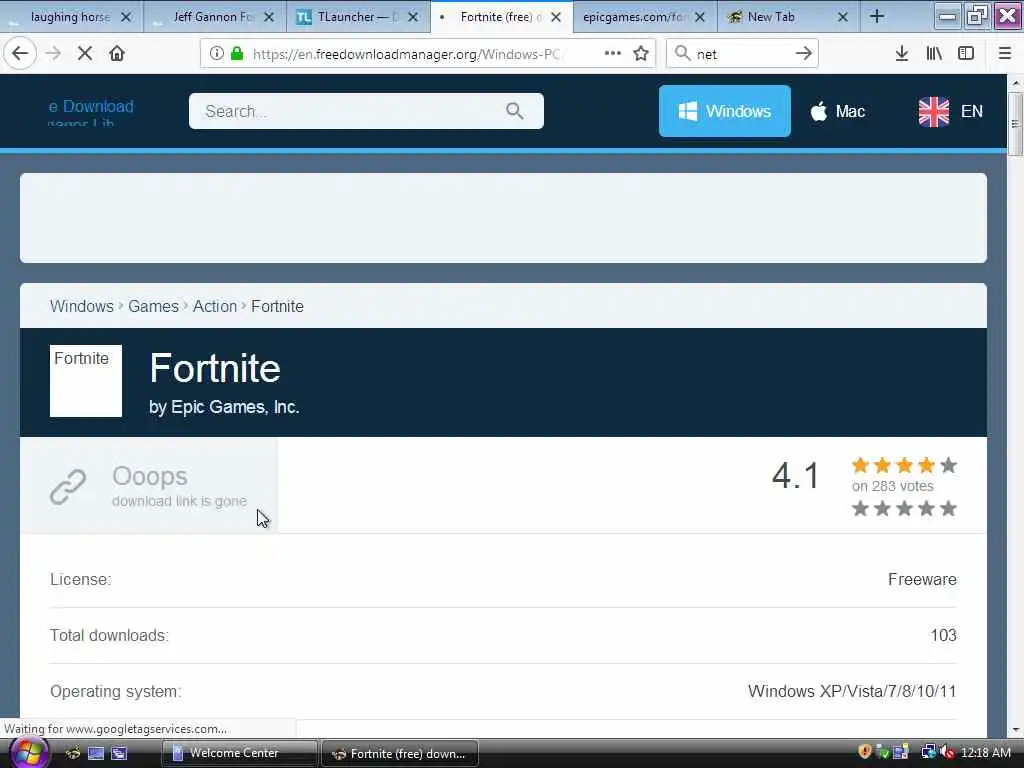This screenshot has width=1024, height=768.
Task: Click the green secure padlock icon
Action: pyautogui.click(x=237, y=54)
